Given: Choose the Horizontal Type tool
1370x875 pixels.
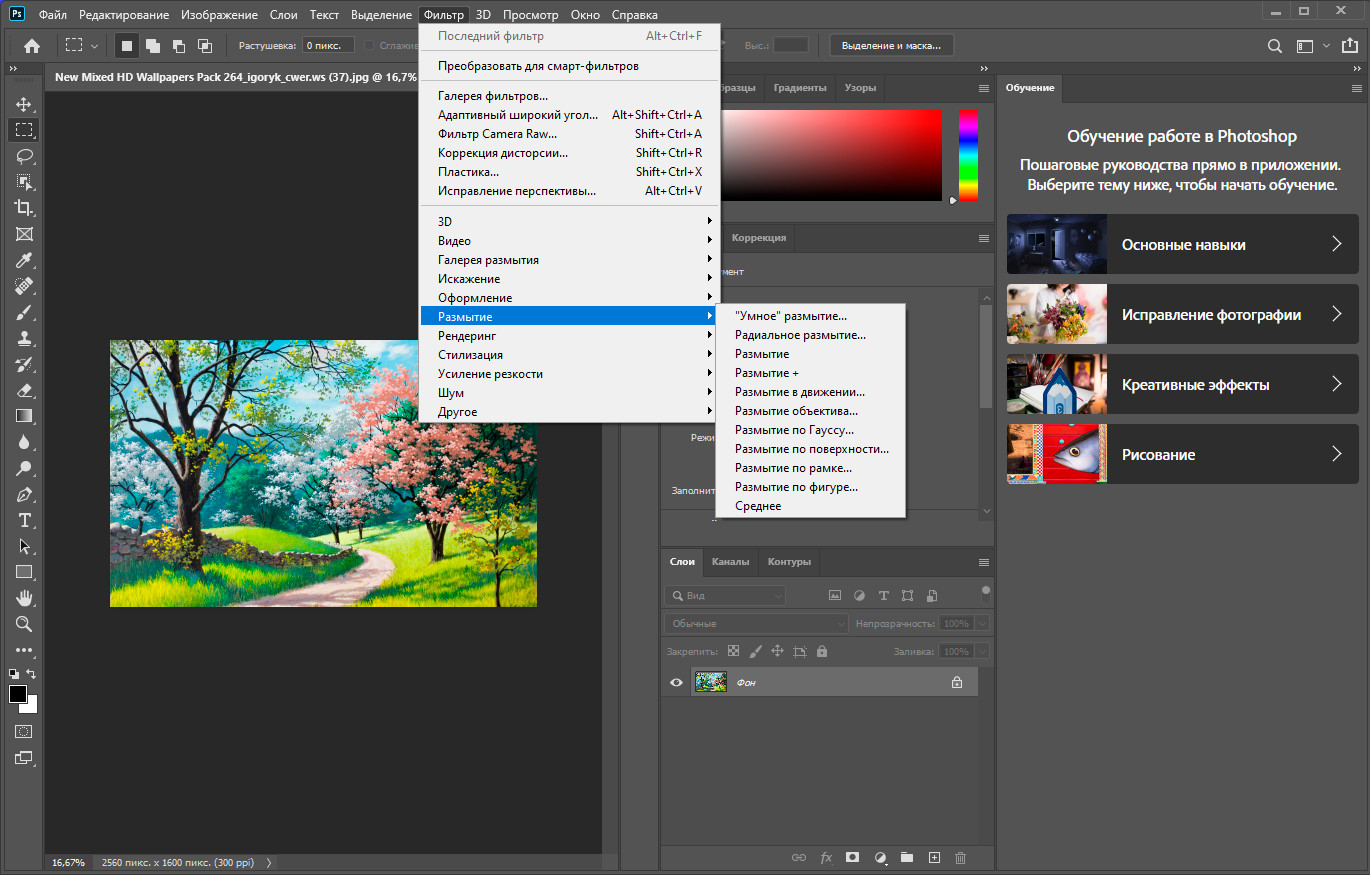Looking at the screenshot, I should tap(24, 520).
